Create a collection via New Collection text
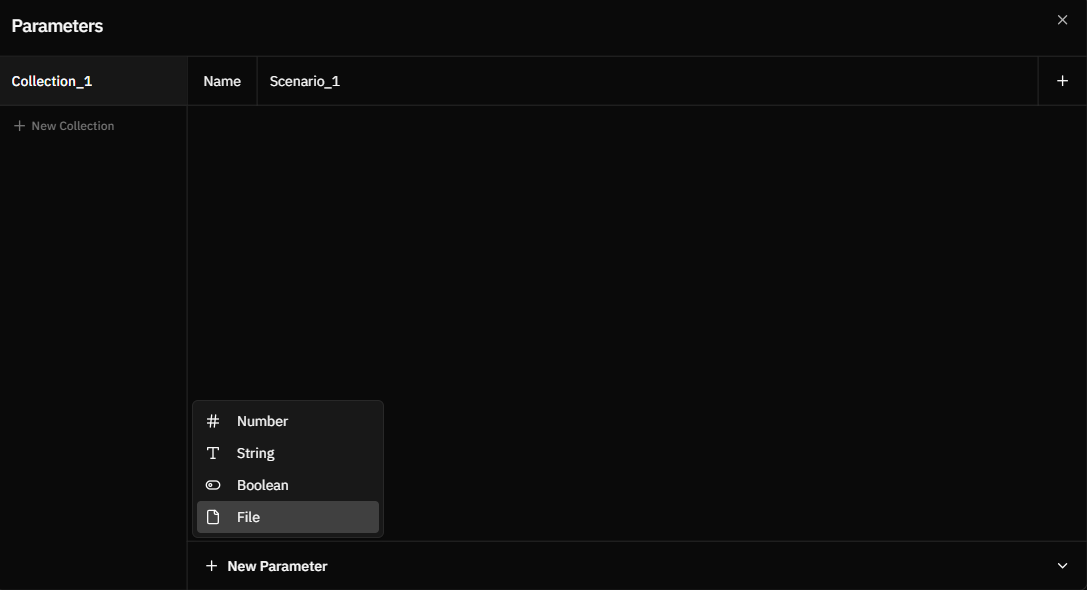The image size is (1087, 590). [73, 126]
